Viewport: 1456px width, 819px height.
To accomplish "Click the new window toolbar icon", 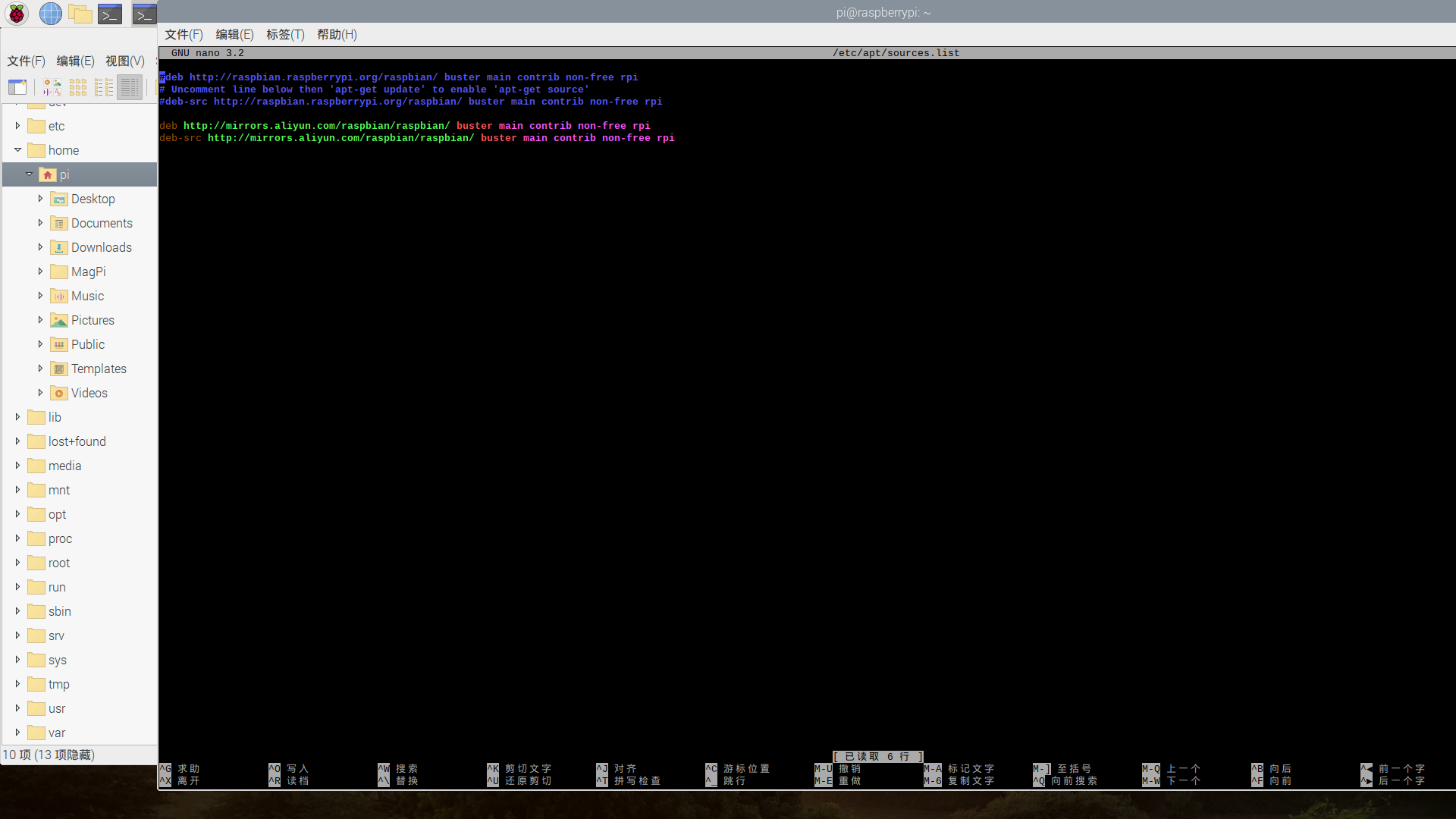I will click(x=17, y=87).
